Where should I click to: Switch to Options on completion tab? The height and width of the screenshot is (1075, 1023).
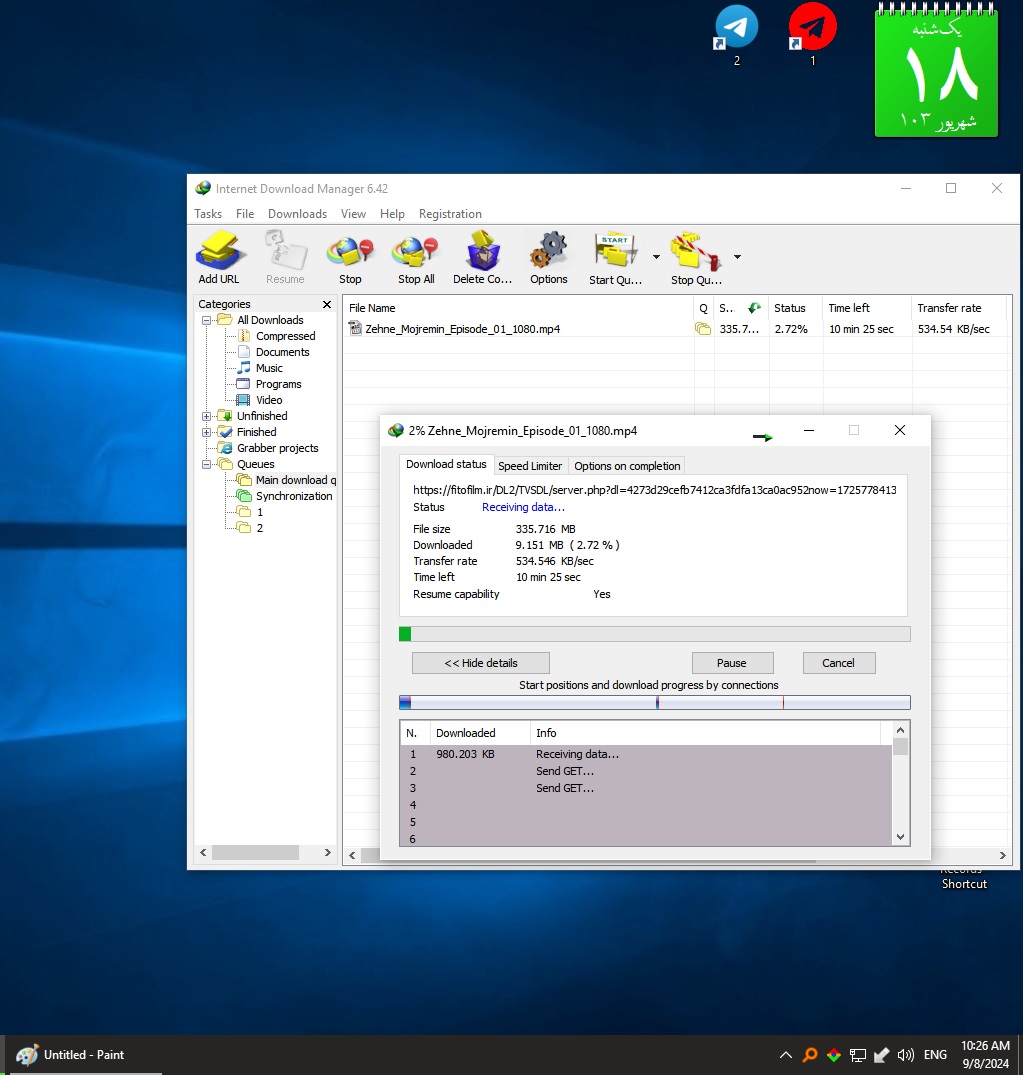[x=627, y=466]
